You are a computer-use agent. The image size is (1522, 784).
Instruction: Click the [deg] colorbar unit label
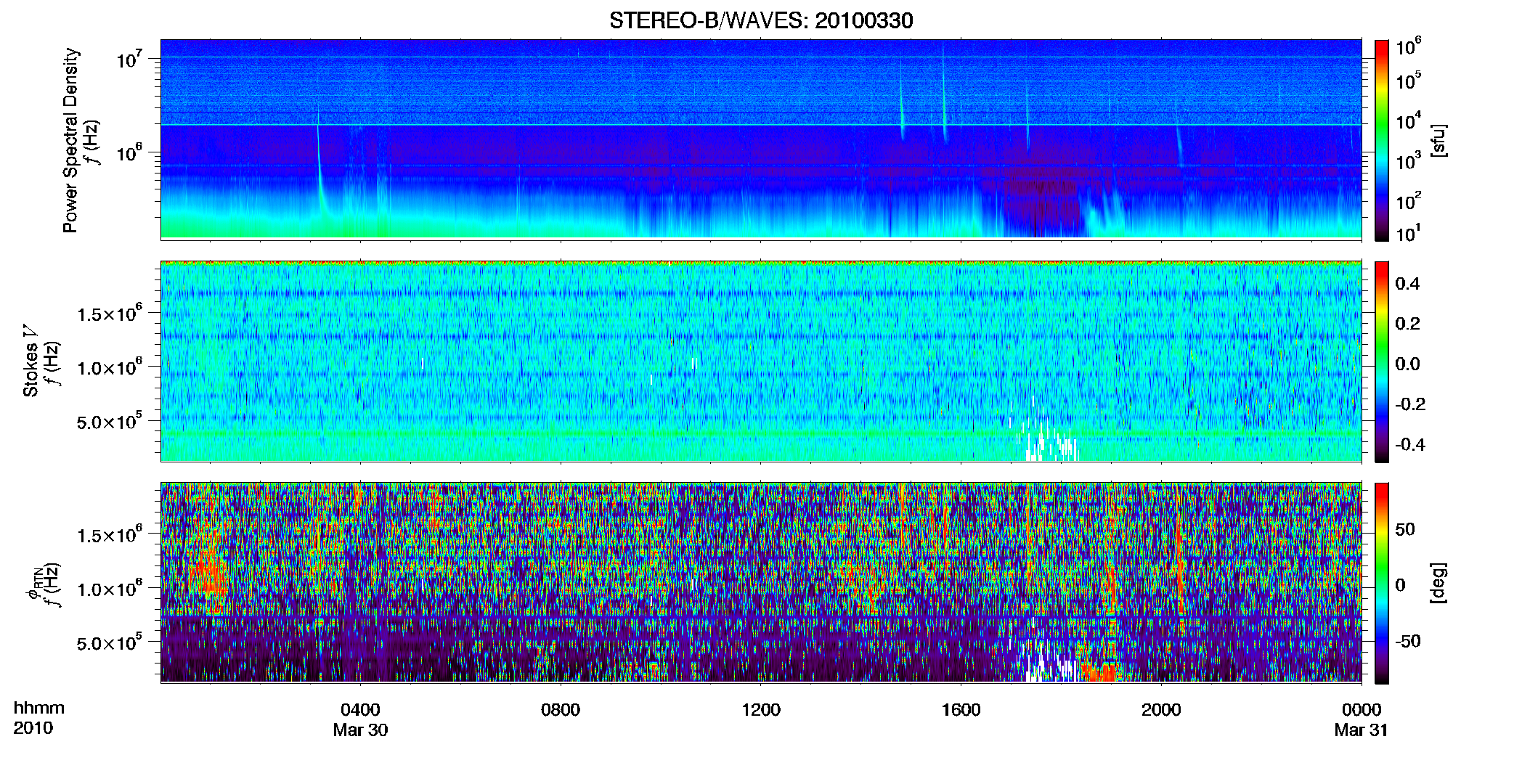coord(1439,583)
